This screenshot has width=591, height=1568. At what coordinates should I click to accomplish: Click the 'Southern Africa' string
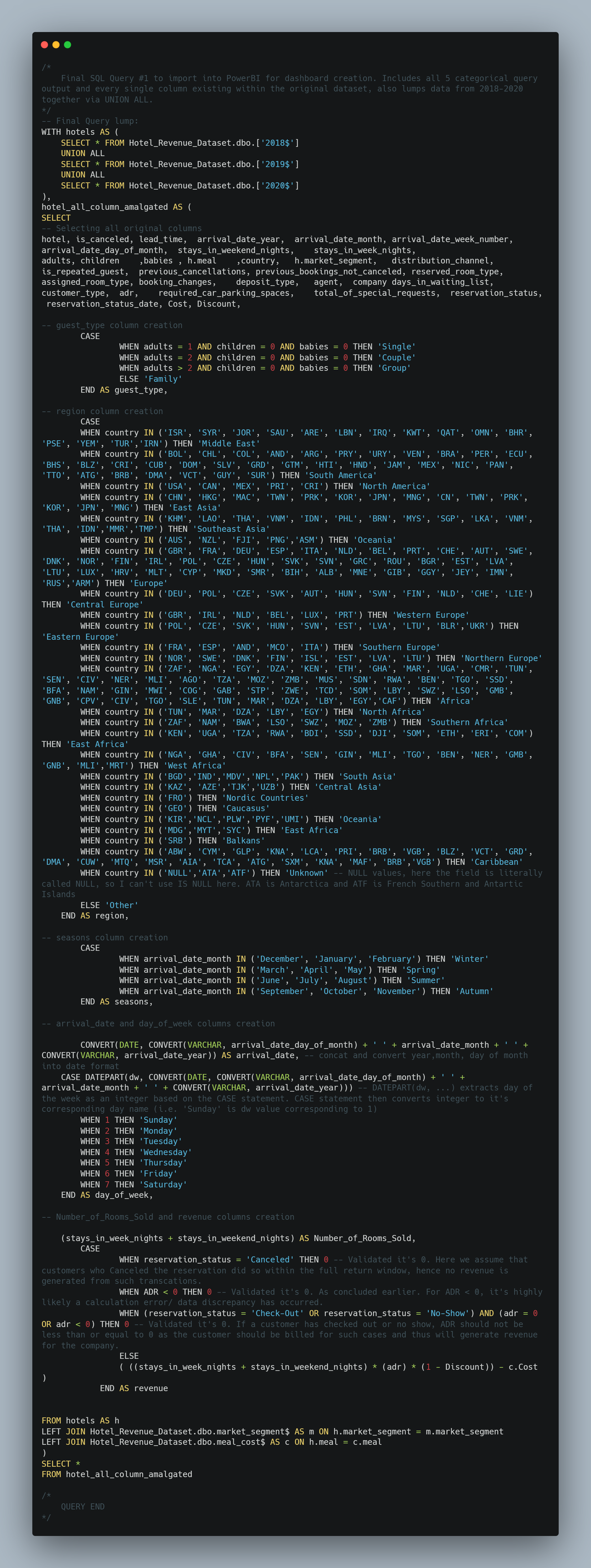point(467,723)
